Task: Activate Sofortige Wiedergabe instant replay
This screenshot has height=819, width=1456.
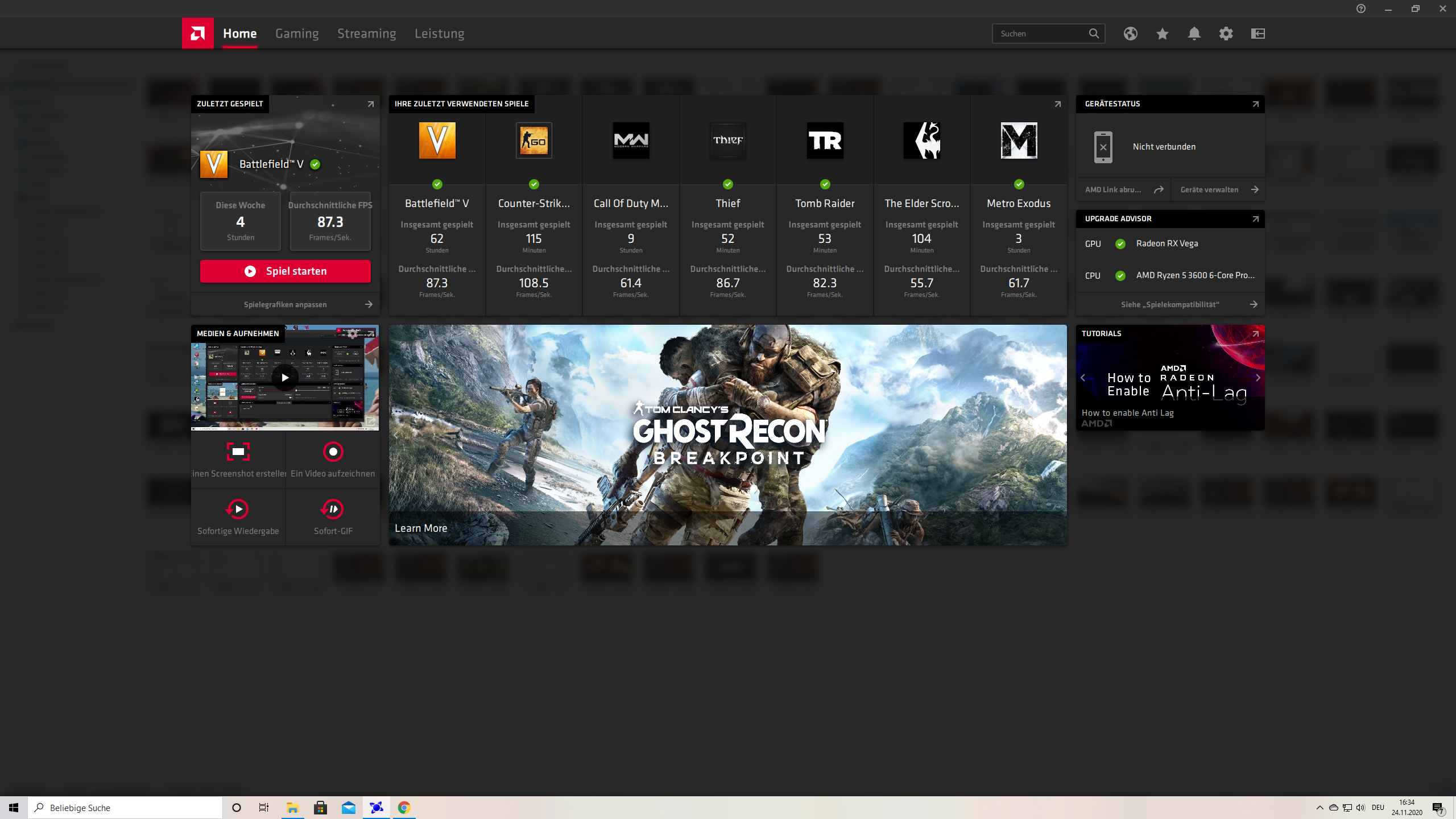Action: 238,509
